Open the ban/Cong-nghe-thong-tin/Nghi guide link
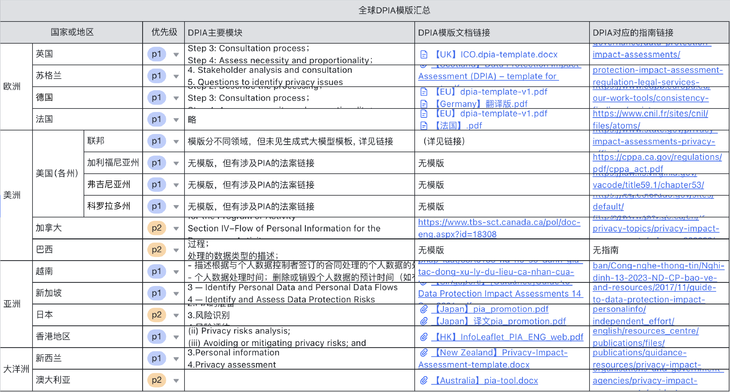This screenshot has height=392, width=730. pyautogui.click(x=658, y=265)
